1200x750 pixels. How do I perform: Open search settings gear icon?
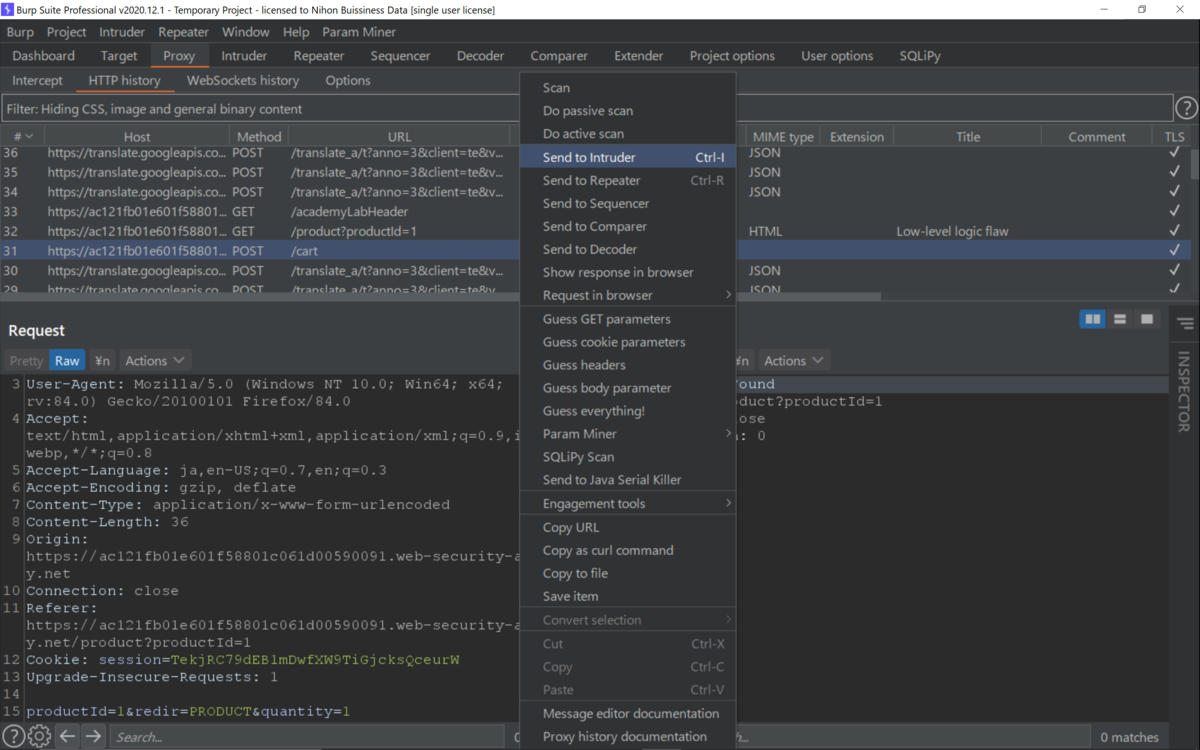pyautogui.click(x=39, y=737)
